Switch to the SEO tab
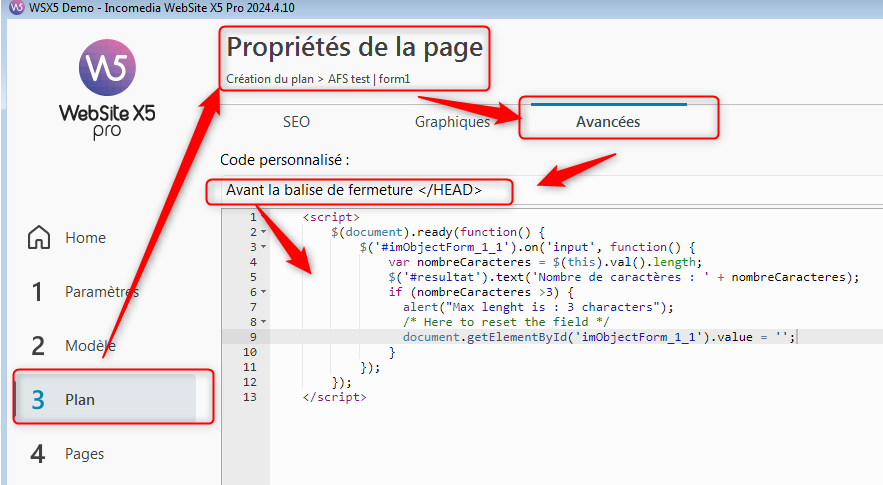This screenshot has height=485, width=883. tap(296, 122)
